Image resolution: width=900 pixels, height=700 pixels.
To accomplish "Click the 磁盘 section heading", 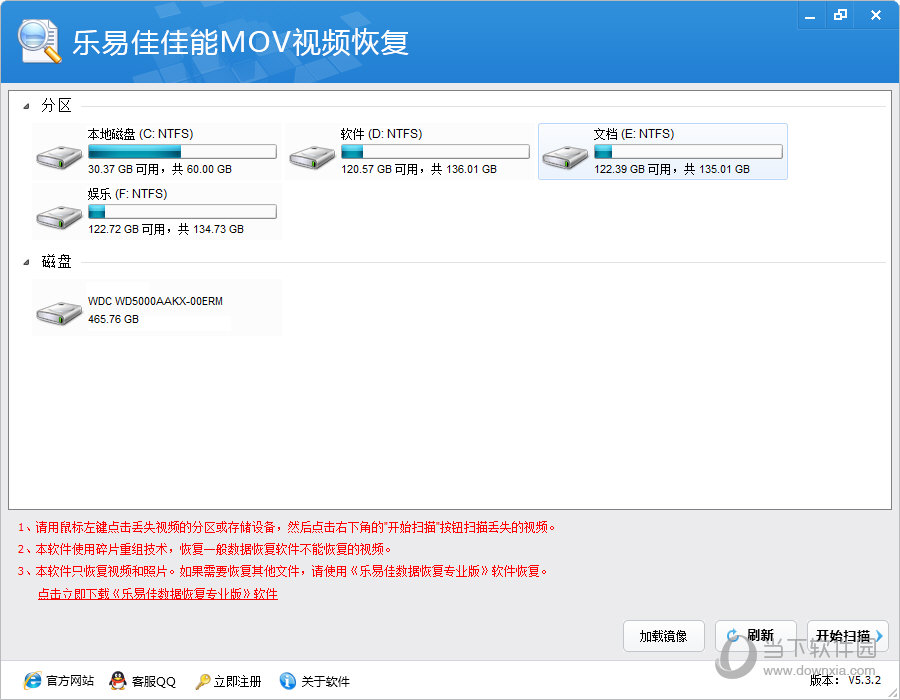I will coord(56,262).
